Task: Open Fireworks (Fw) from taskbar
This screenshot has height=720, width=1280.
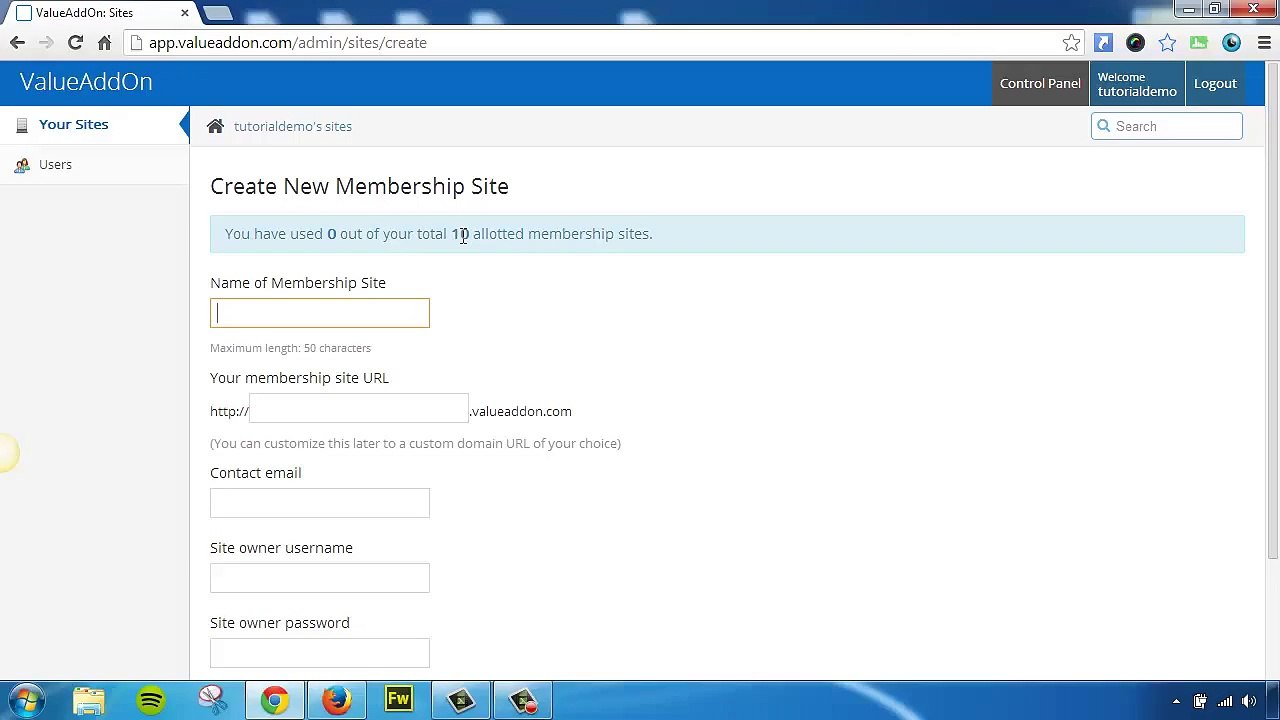Action: (399, 700)
